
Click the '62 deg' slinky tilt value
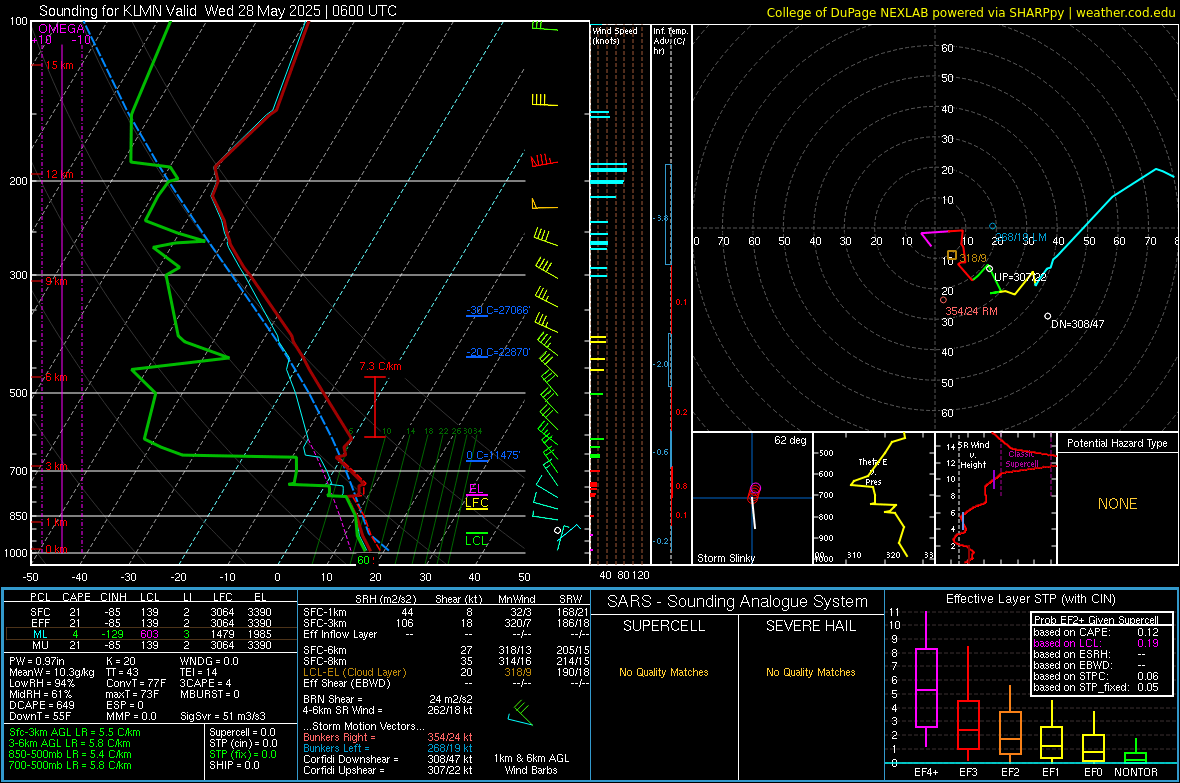coord(790,440)
